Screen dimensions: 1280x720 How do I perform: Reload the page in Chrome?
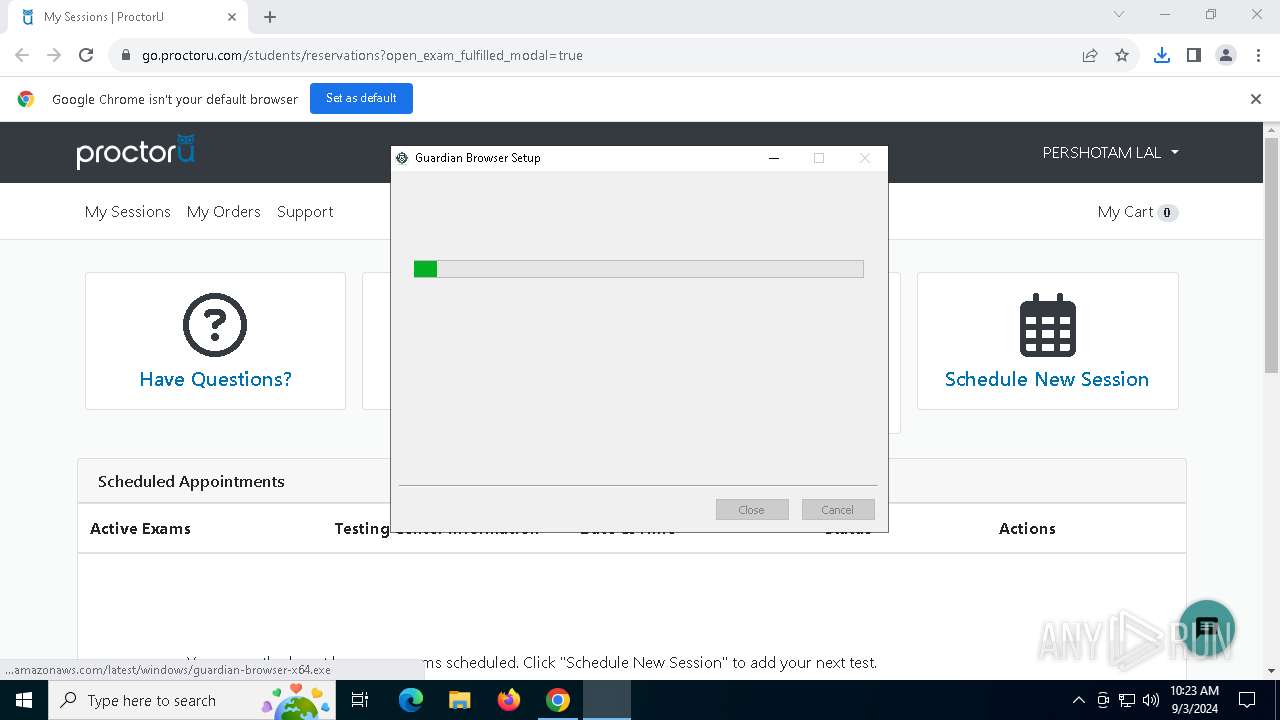point(86,55)
